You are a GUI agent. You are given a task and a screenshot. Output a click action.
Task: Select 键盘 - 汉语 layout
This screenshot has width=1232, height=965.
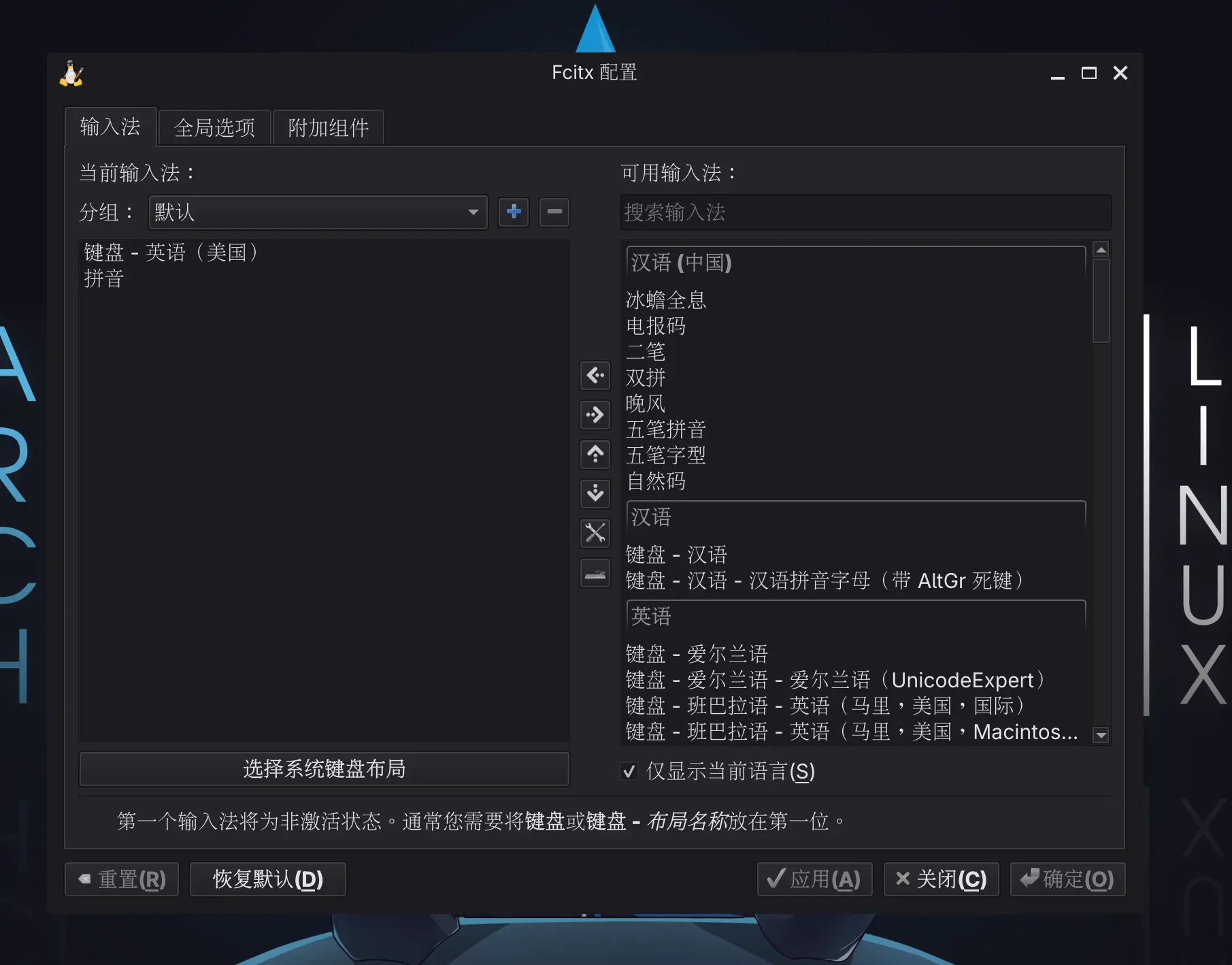[856, 555]
